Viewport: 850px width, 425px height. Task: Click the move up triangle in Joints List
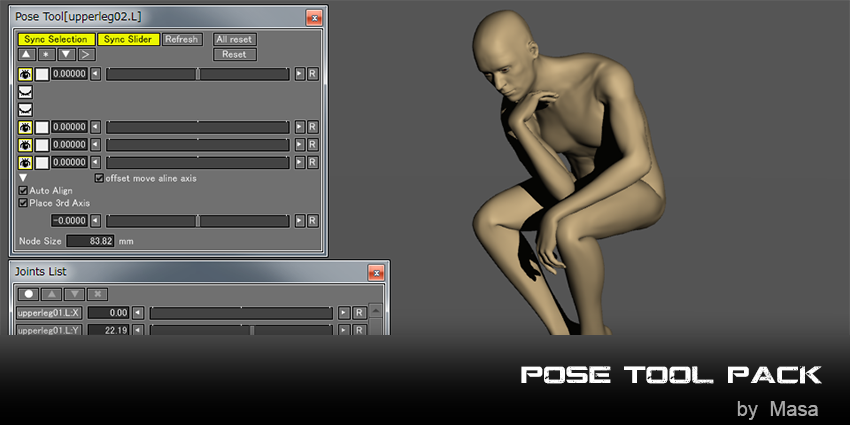pyautogui.click(x=51, y=294)
